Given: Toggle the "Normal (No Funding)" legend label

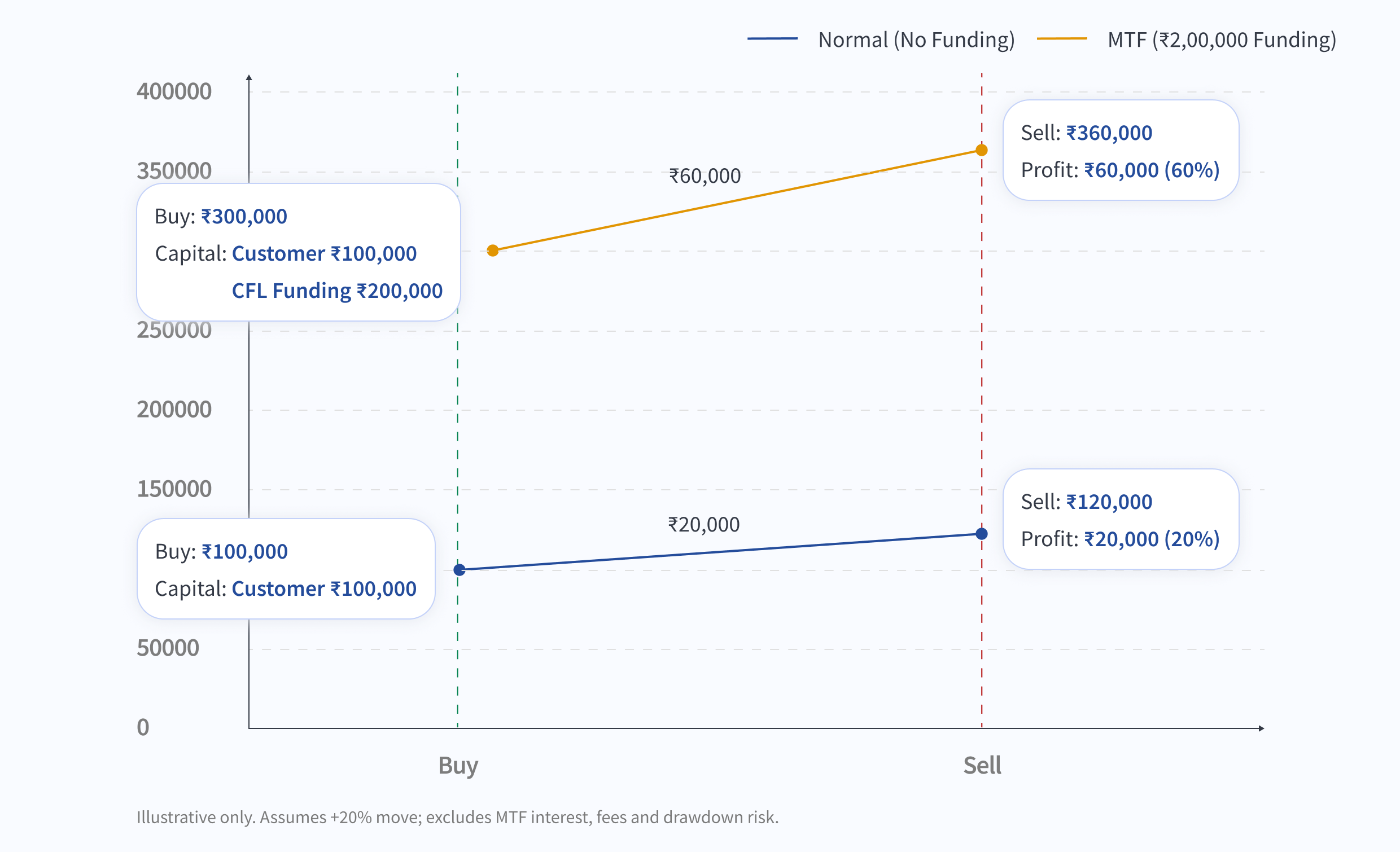Looking at the screenshot, I should click(x=916, y=39).
